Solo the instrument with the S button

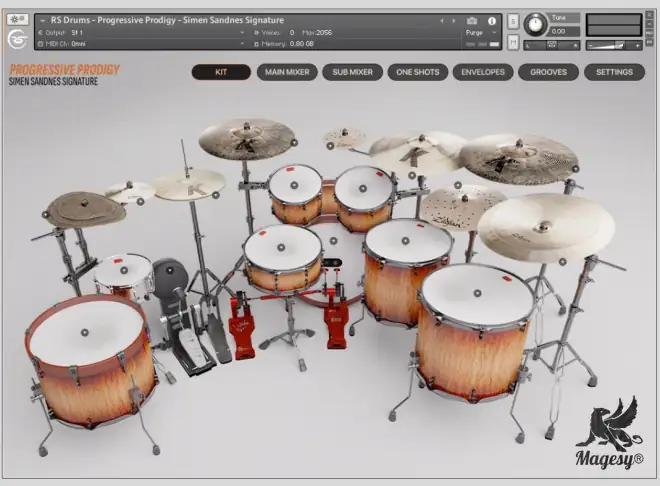tap(513, 21)
